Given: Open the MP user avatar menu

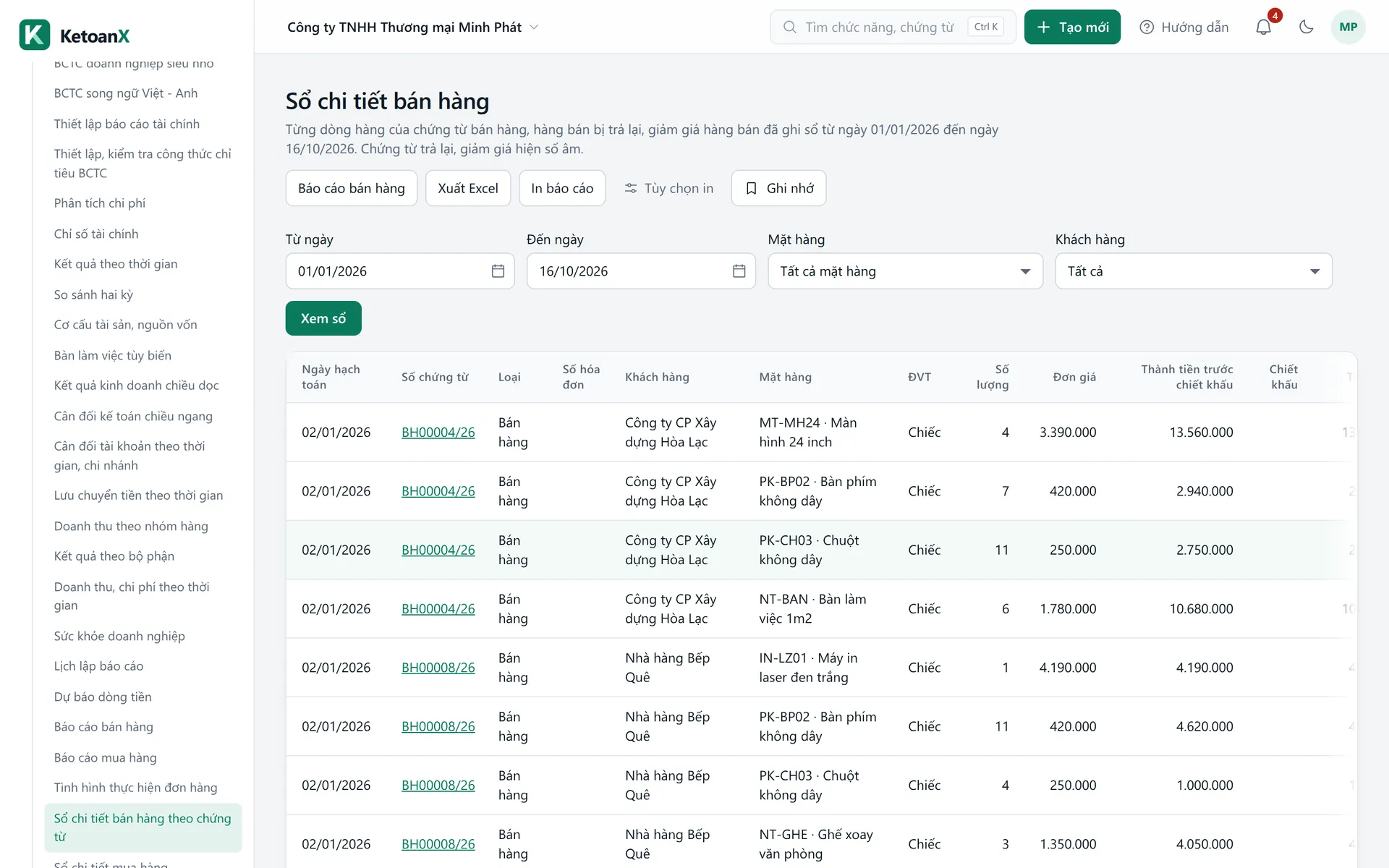Looking at the screenshot, I should [x=1348, y=27].
